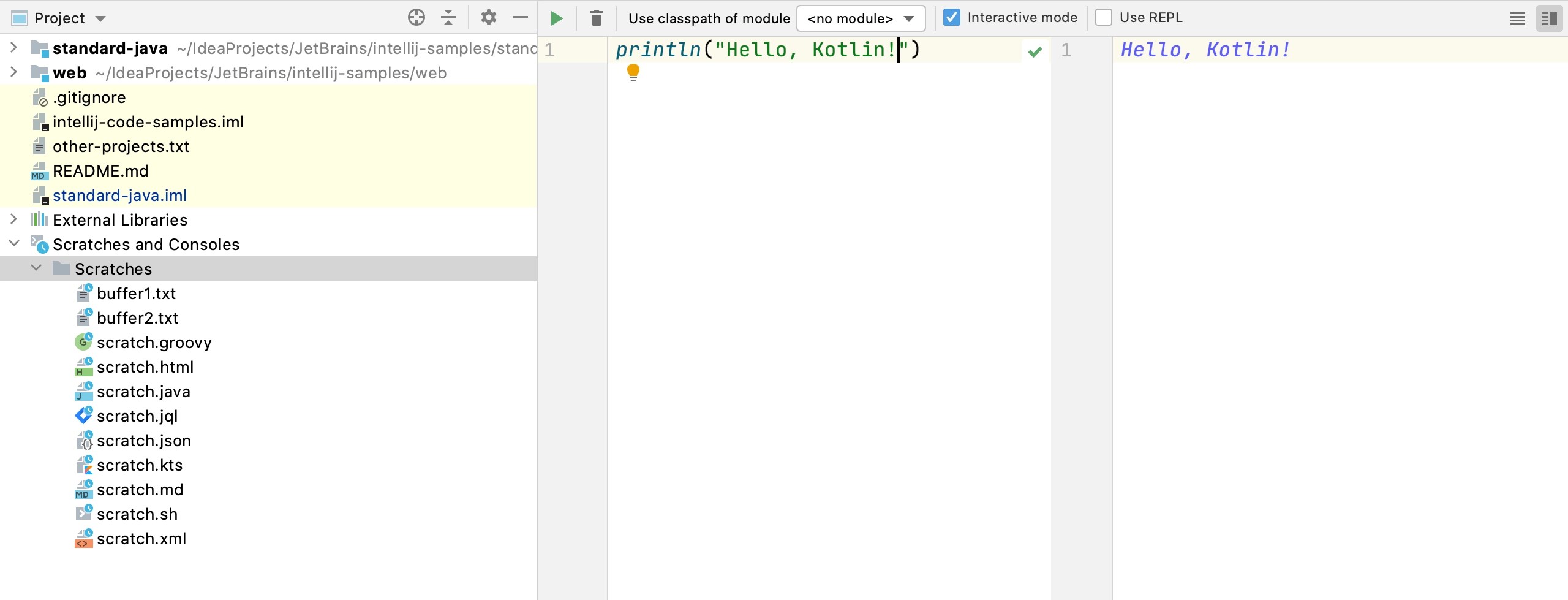The height and width of the screenshot is (600, 1568).
Task: Hide the Project tool window with the minimize icon
Action: pos(520,18)
